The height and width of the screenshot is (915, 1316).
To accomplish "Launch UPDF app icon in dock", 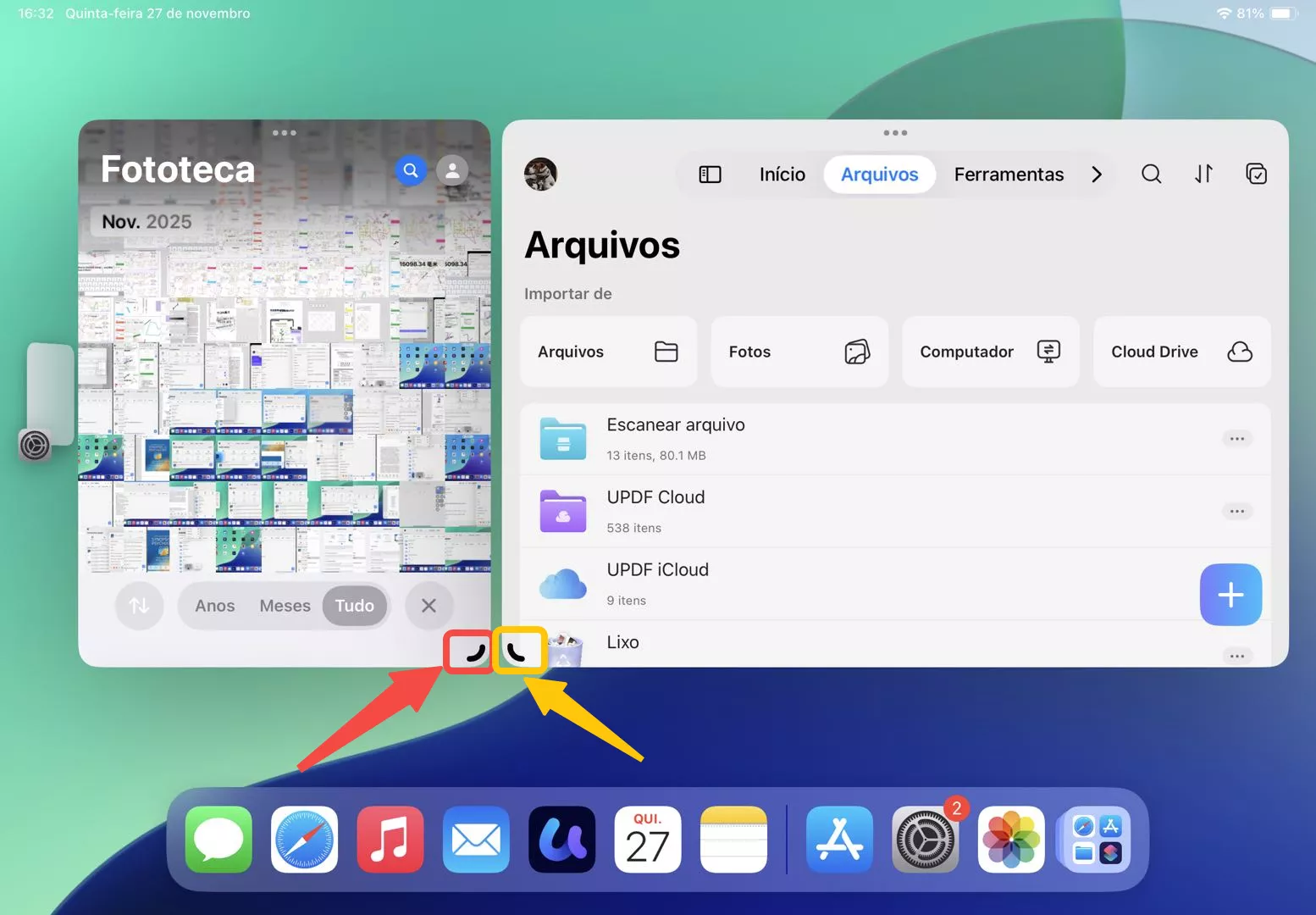I will coord(562,840).
